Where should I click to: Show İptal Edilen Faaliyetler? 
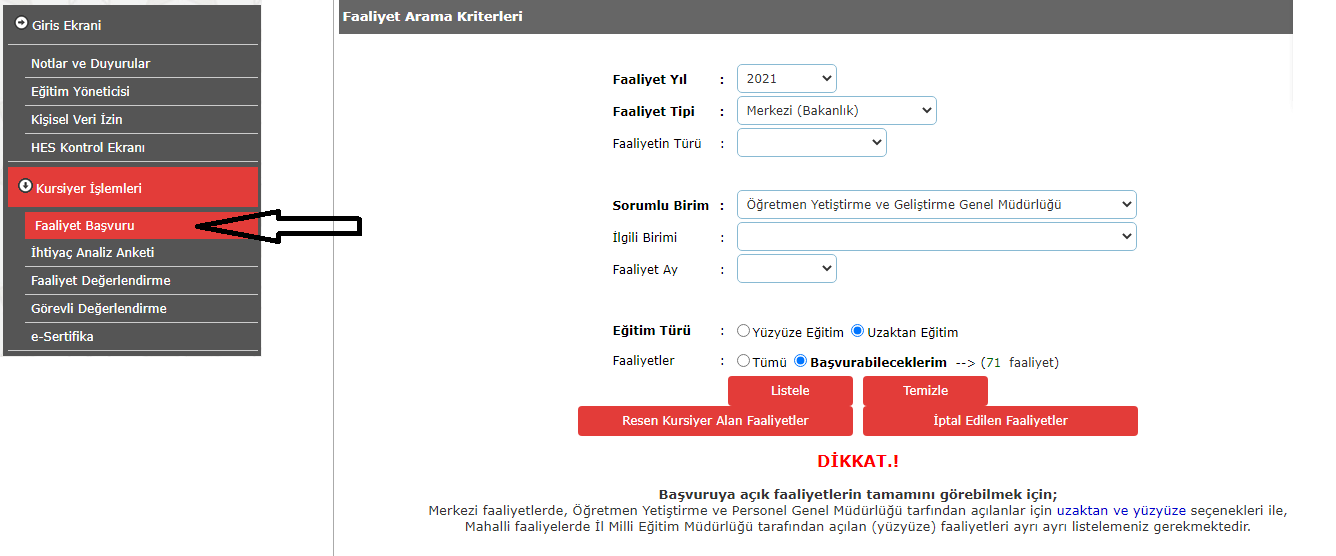tap(1000, 421)
